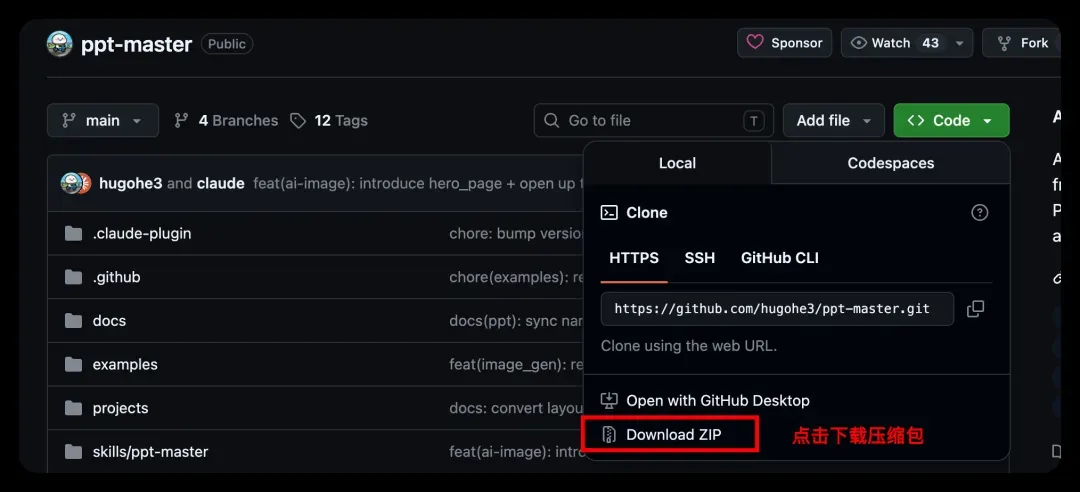
Task: Click the fork icon in Fork button
Action: [1005, 43]
